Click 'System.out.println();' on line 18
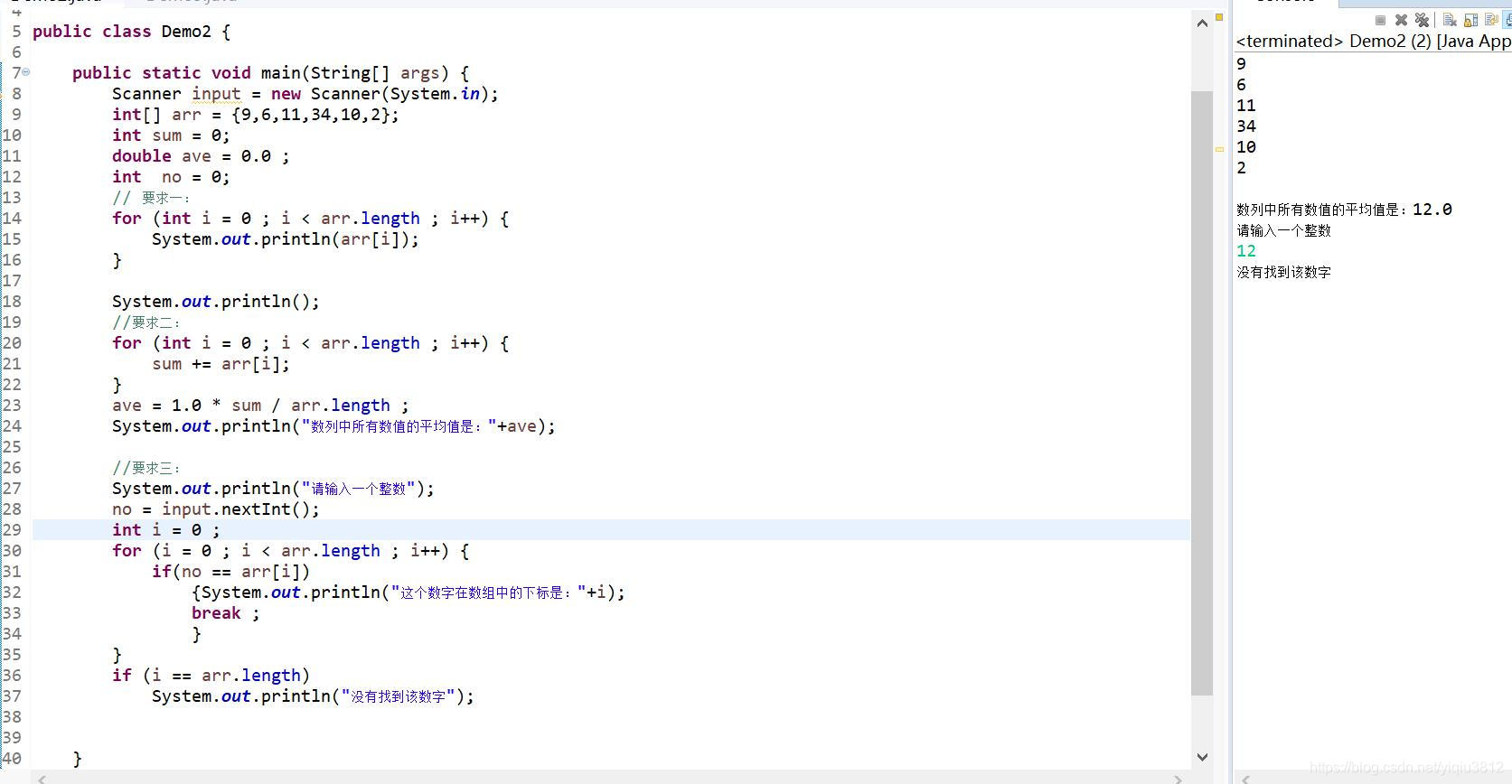The image size is (1512, 784). [216, 302]
